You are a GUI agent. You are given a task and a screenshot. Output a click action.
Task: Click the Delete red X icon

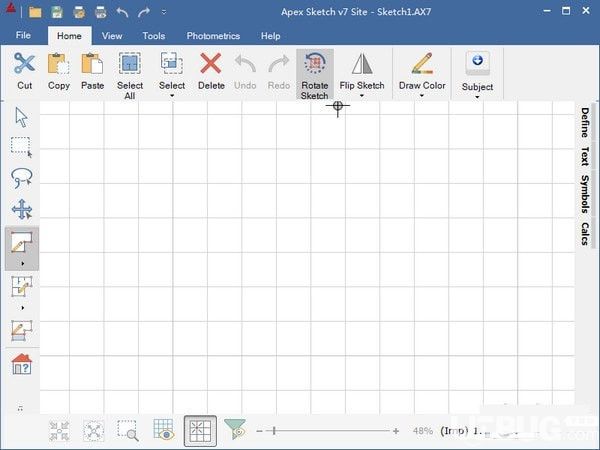tap(211, 63)
